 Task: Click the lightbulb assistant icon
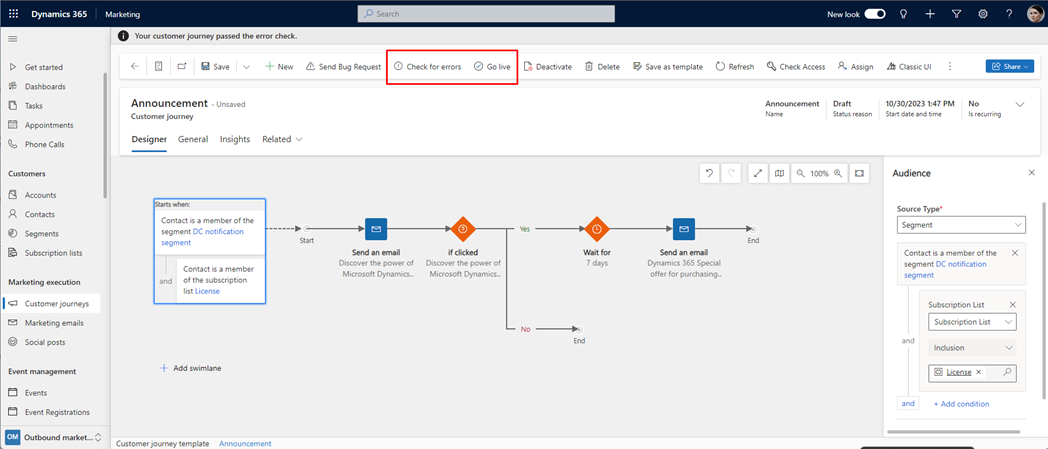pyautogui.click(x=903, y=13)
